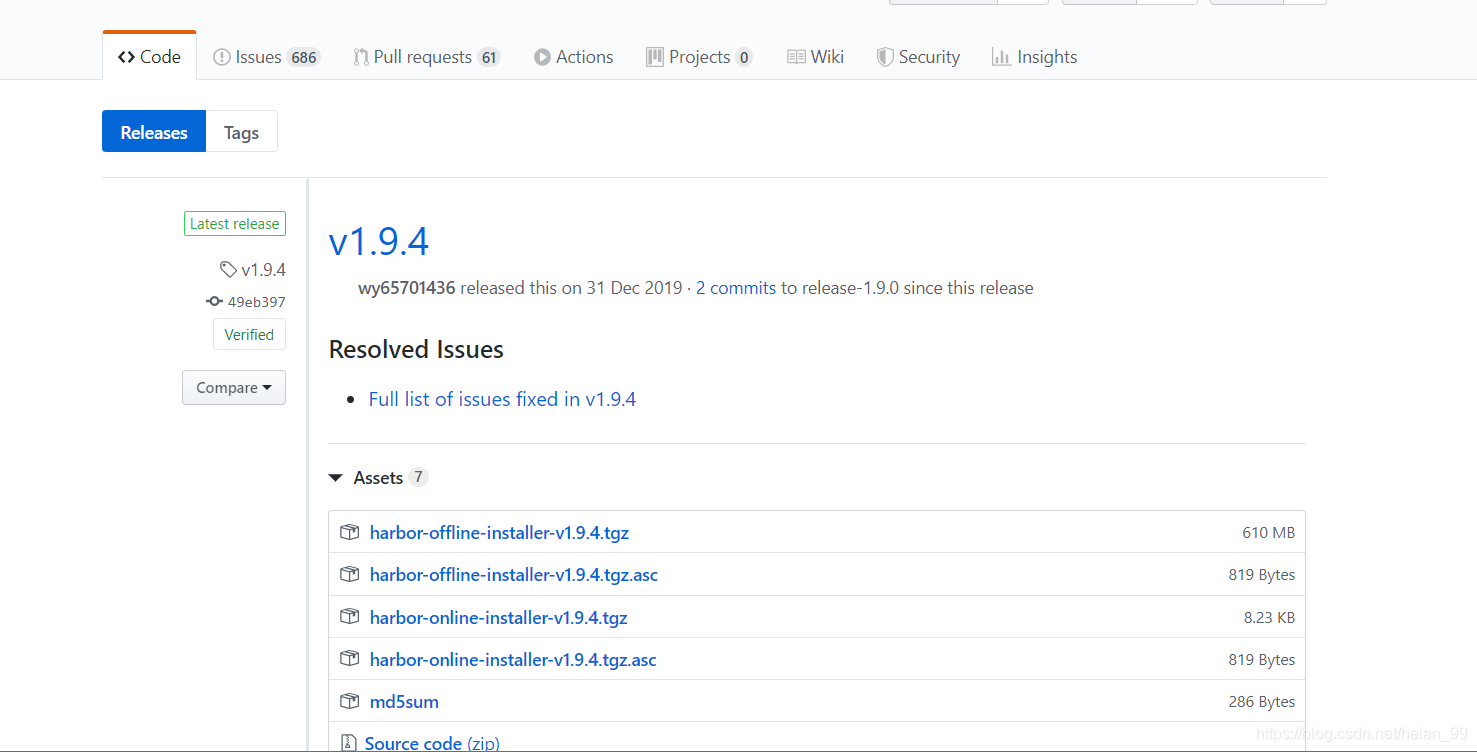View the 2 commits since this release
This screenshot has height=752, width=1477.
point(736,288)
